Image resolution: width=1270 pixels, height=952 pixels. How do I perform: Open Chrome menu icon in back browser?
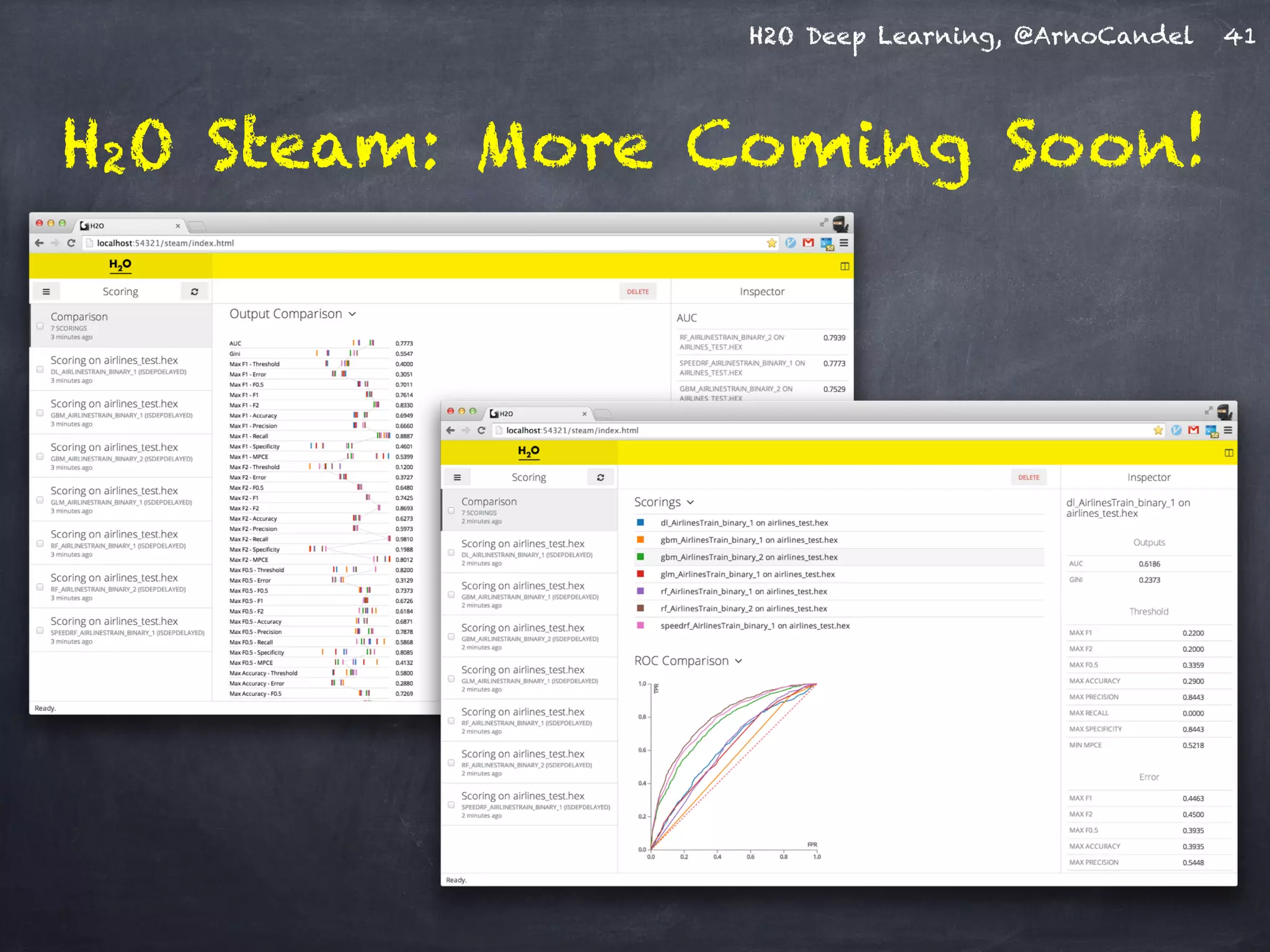point(844,243)
